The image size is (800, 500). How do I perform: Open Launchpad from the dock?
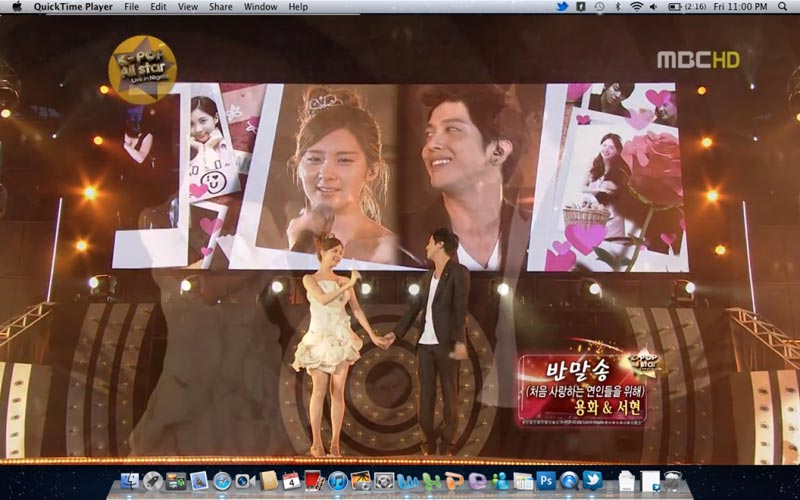point(153,481)
